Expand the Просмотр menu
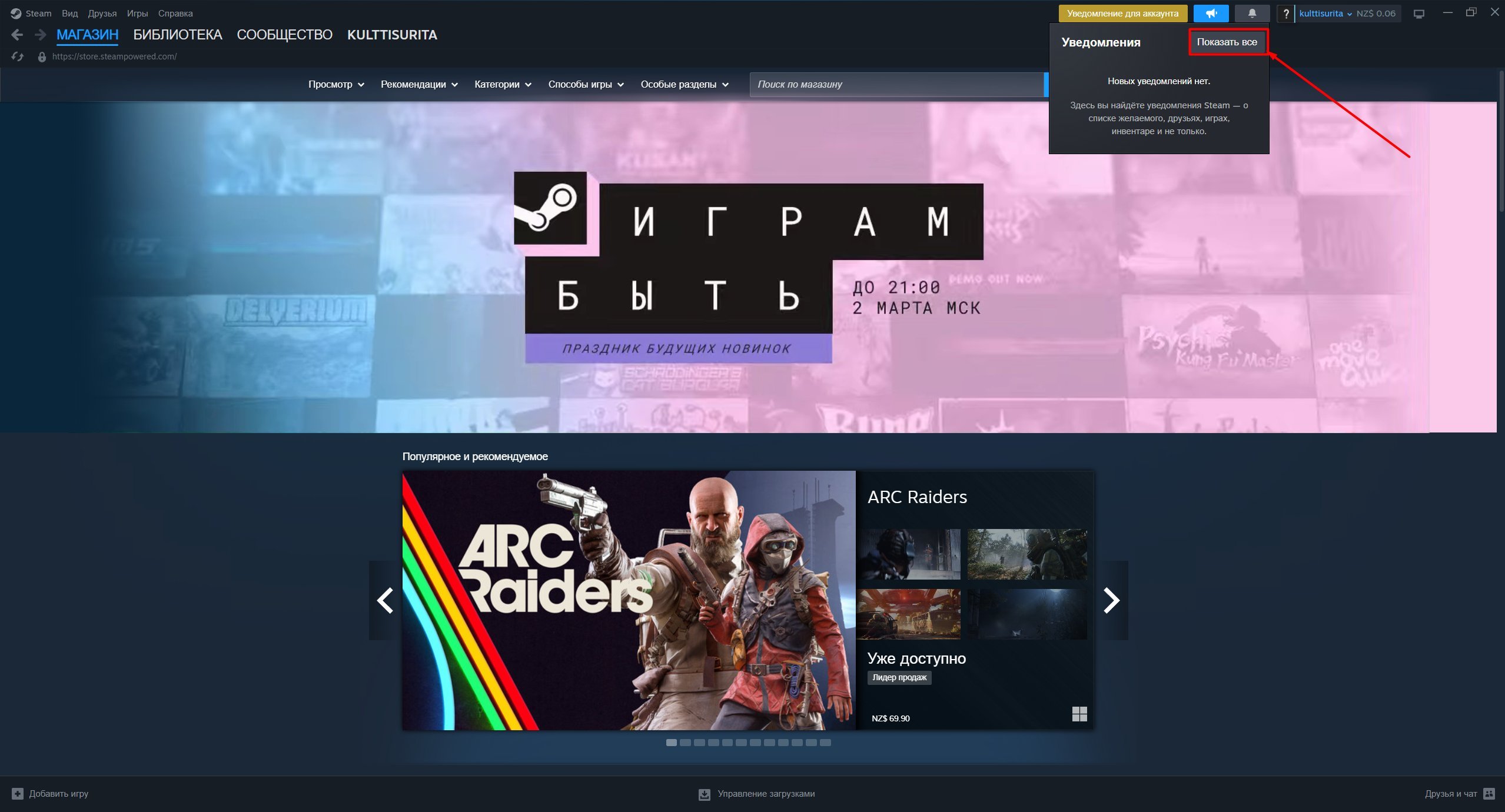 (x=336, y=84)
